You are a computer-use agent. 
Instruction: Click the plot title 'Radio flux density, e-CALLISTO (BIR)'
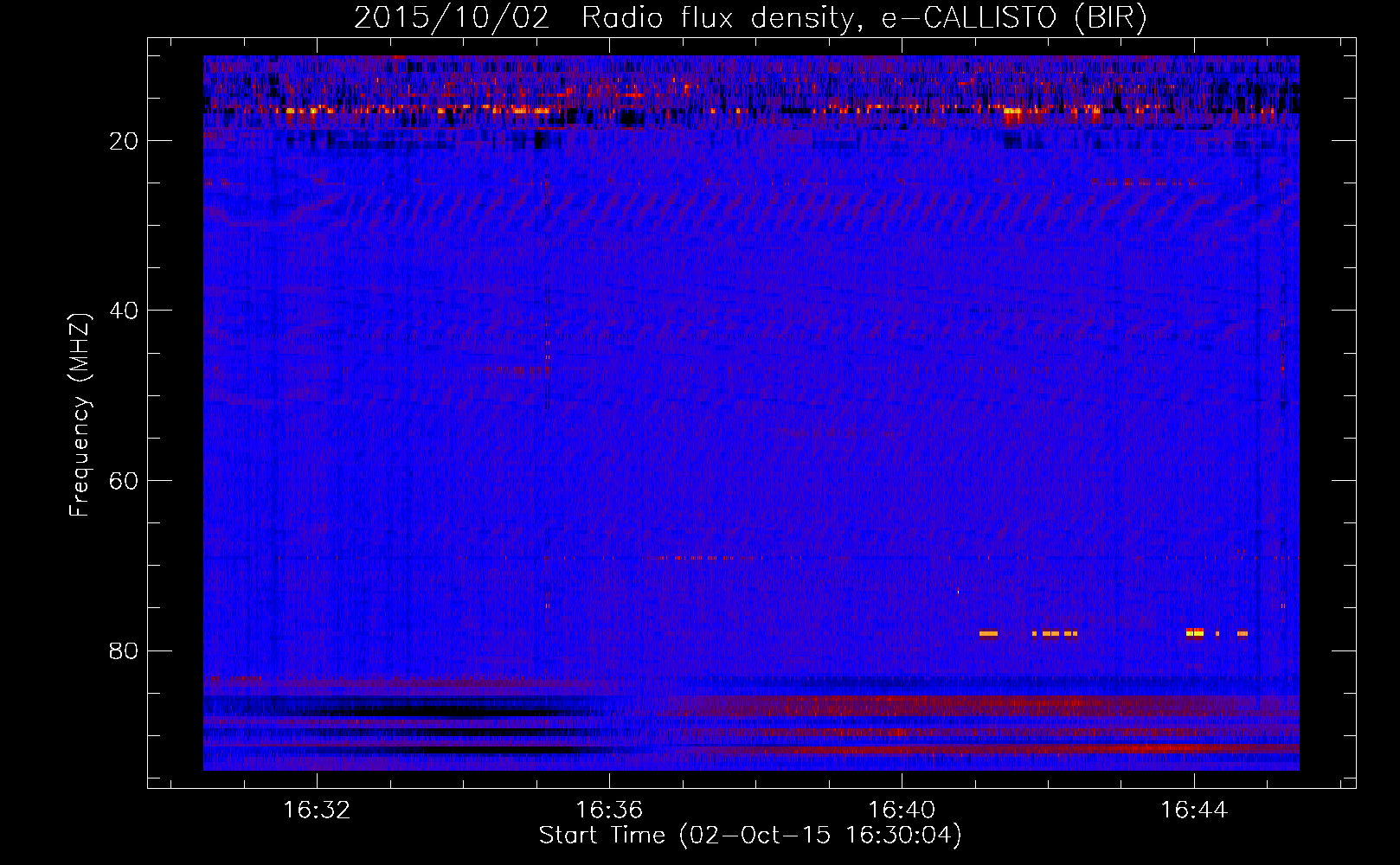pos(864,17)
